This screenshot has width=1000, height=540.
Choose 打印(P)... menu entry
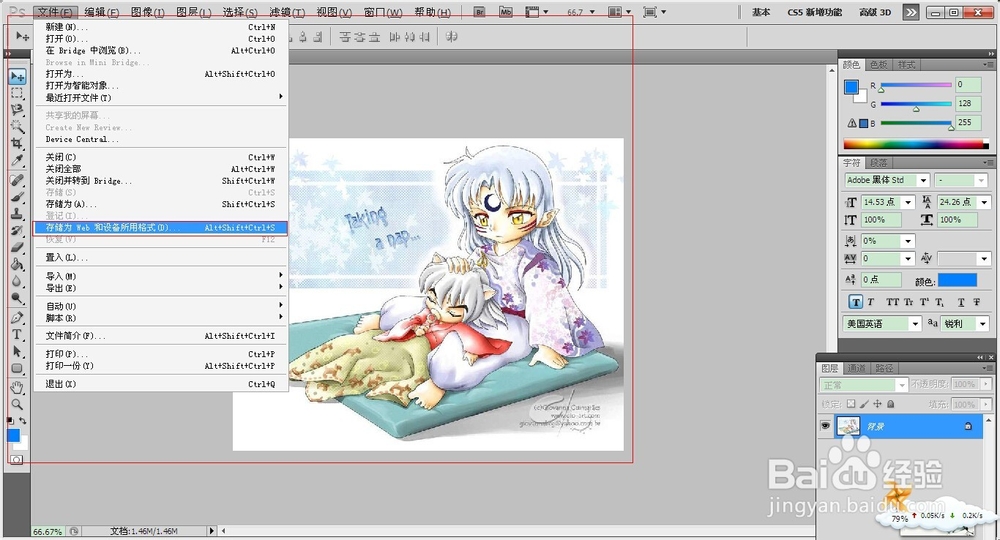(160, 354)
